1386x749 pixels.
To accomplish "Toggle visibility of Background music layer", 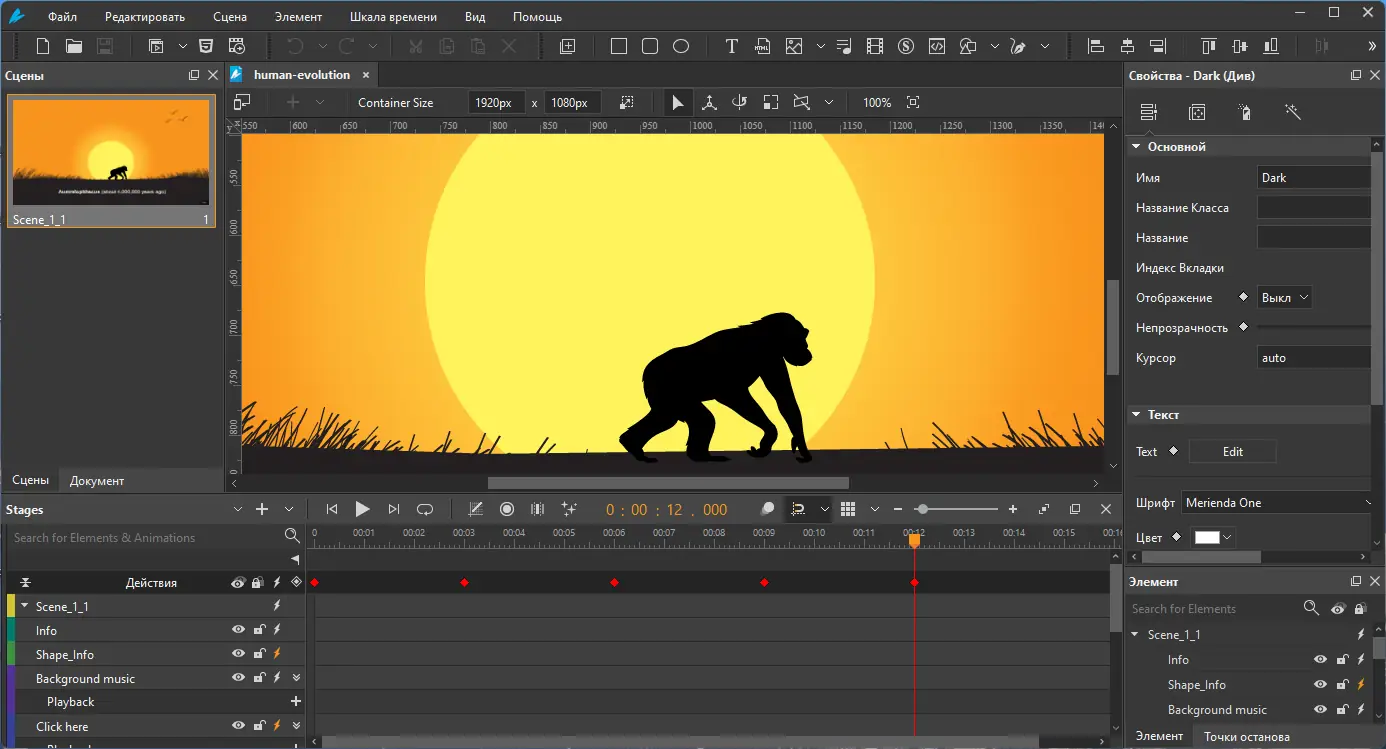I will point(238,678).
